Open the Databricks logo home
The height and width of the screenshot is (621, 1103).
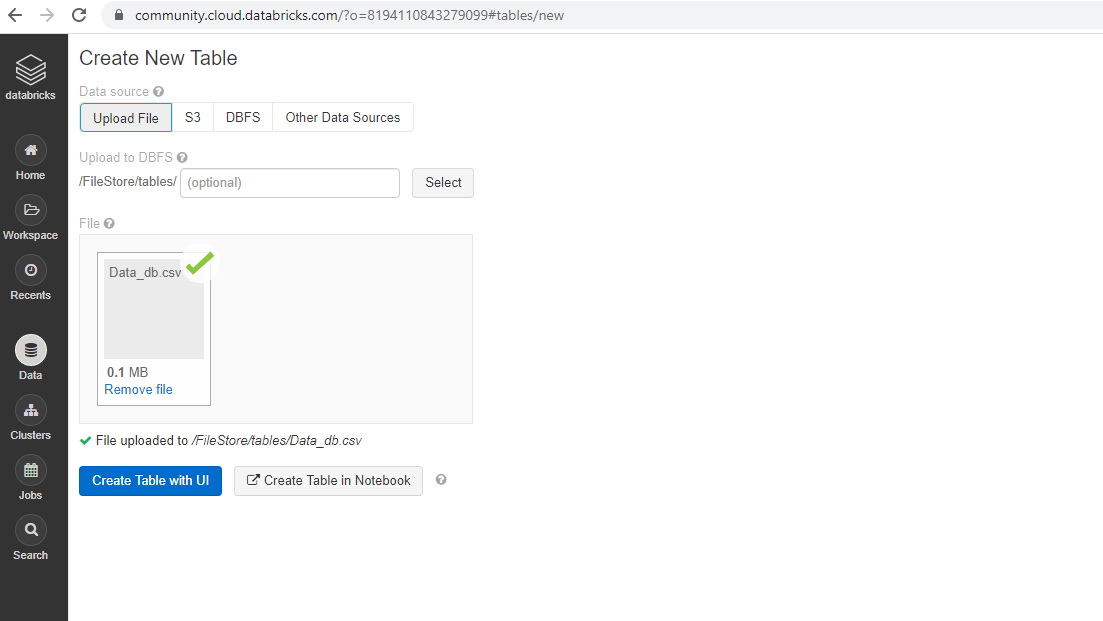tap(30, 77)
